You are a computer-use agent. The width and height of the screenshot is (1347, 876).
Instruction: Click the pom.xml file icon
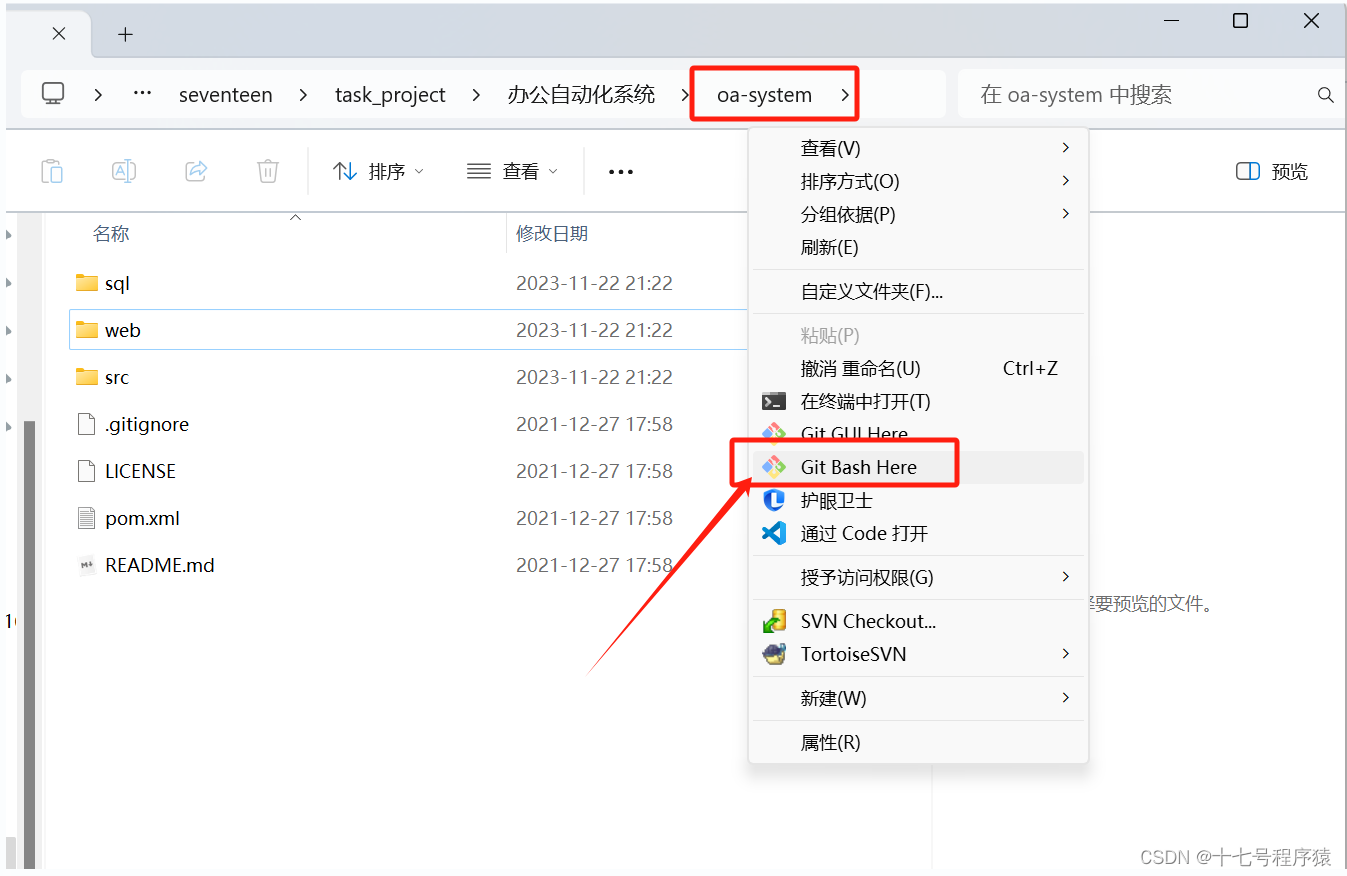point(87,518)
